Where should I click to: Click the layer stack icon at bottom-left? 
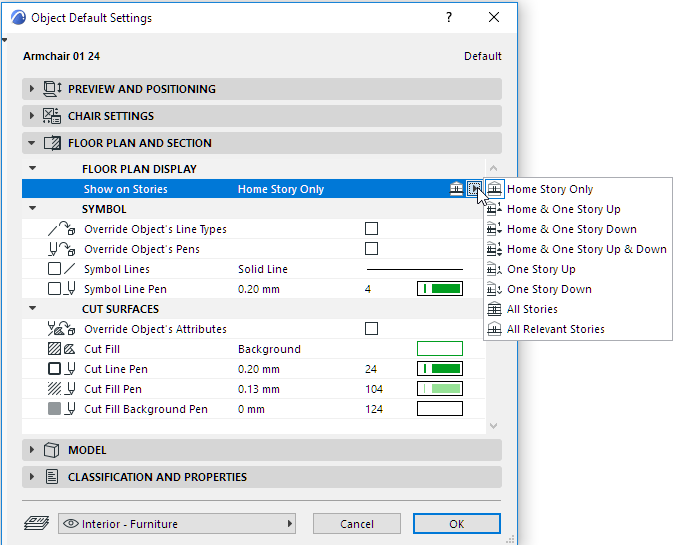pos(37,523)
